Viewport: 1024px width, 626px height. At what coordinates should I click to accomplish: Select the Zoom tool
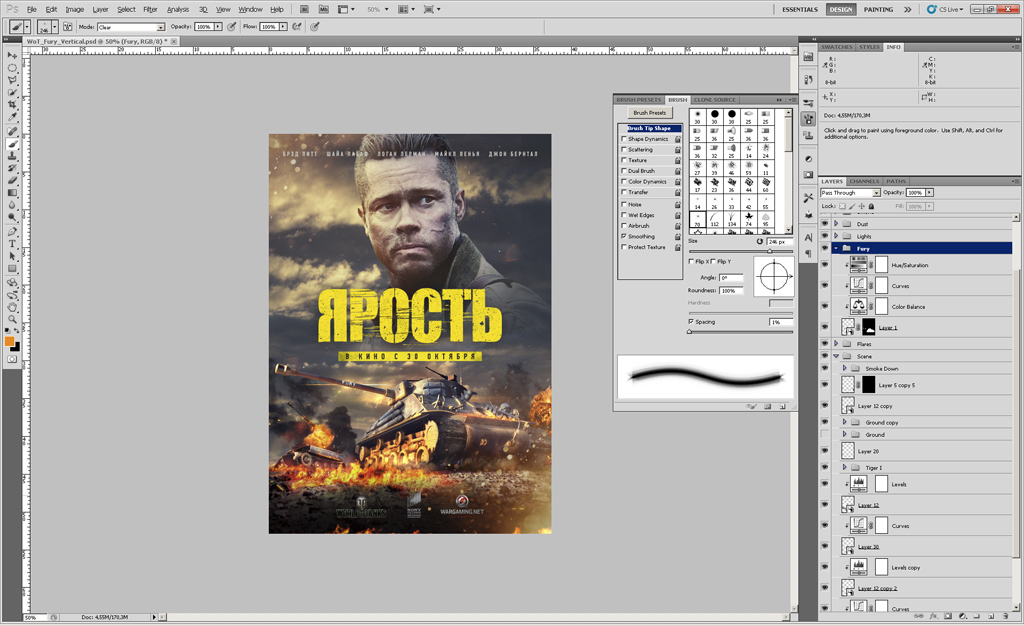pyautogui.click(x=12, y=319)
